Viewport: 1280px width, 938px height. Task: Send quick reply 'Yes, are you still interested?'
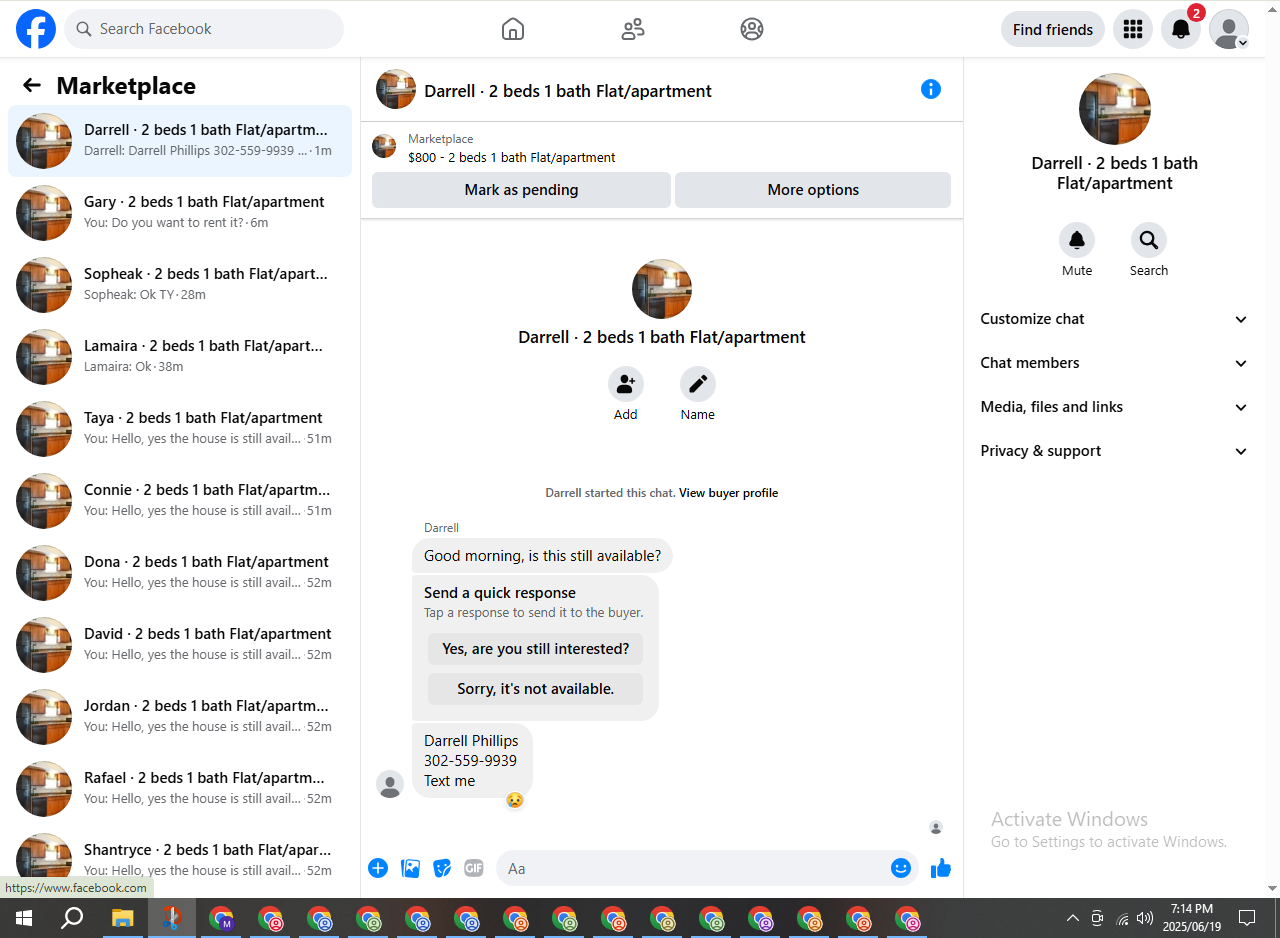point(536,649)
